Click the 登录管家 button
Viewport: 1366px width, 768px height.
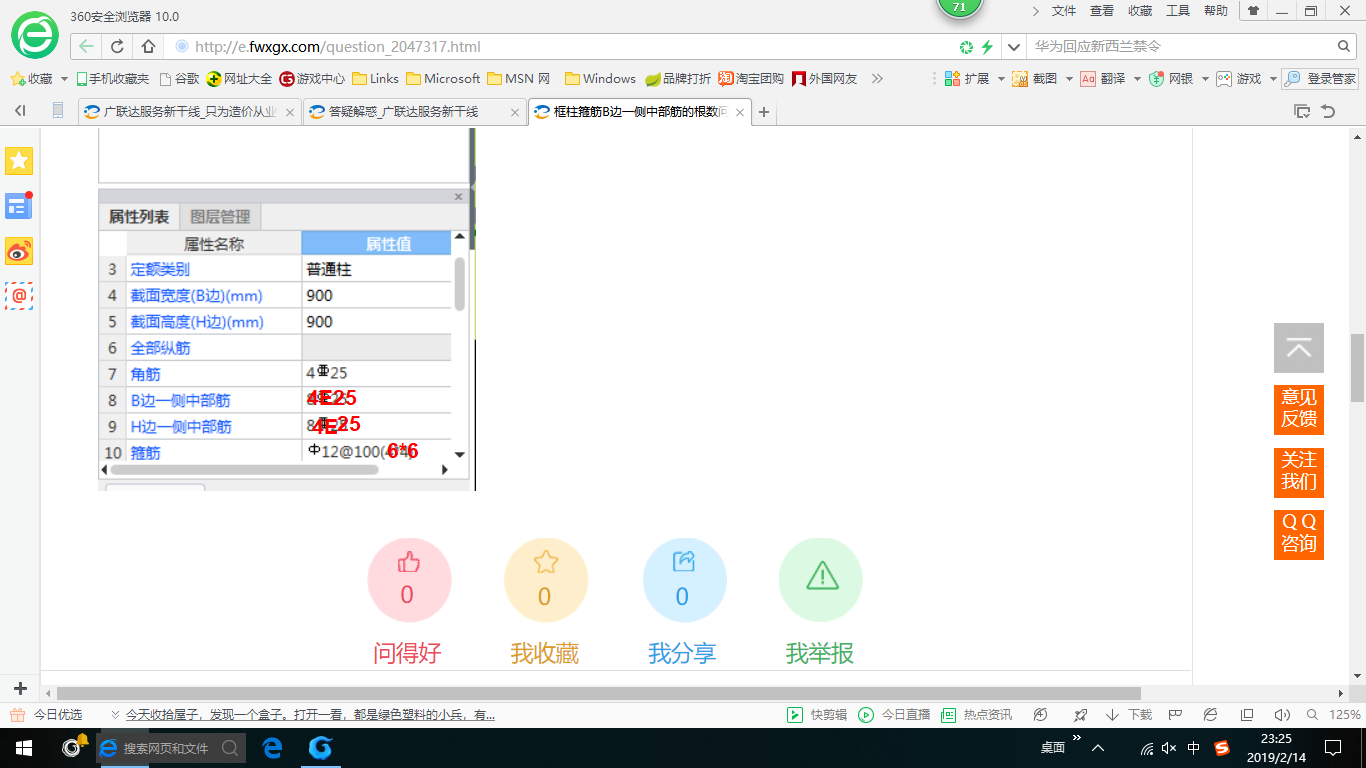1320,79
